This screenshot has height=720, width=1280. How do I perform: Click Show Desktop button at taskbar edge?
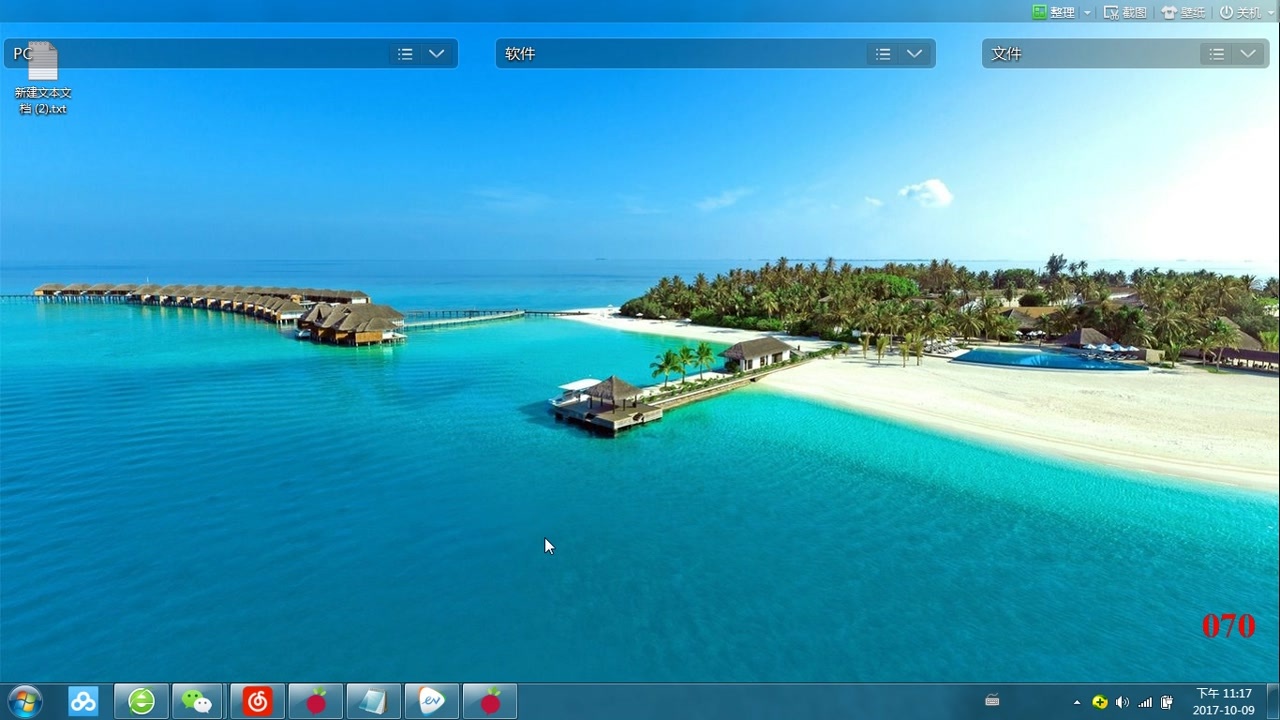click(1272, 701)
